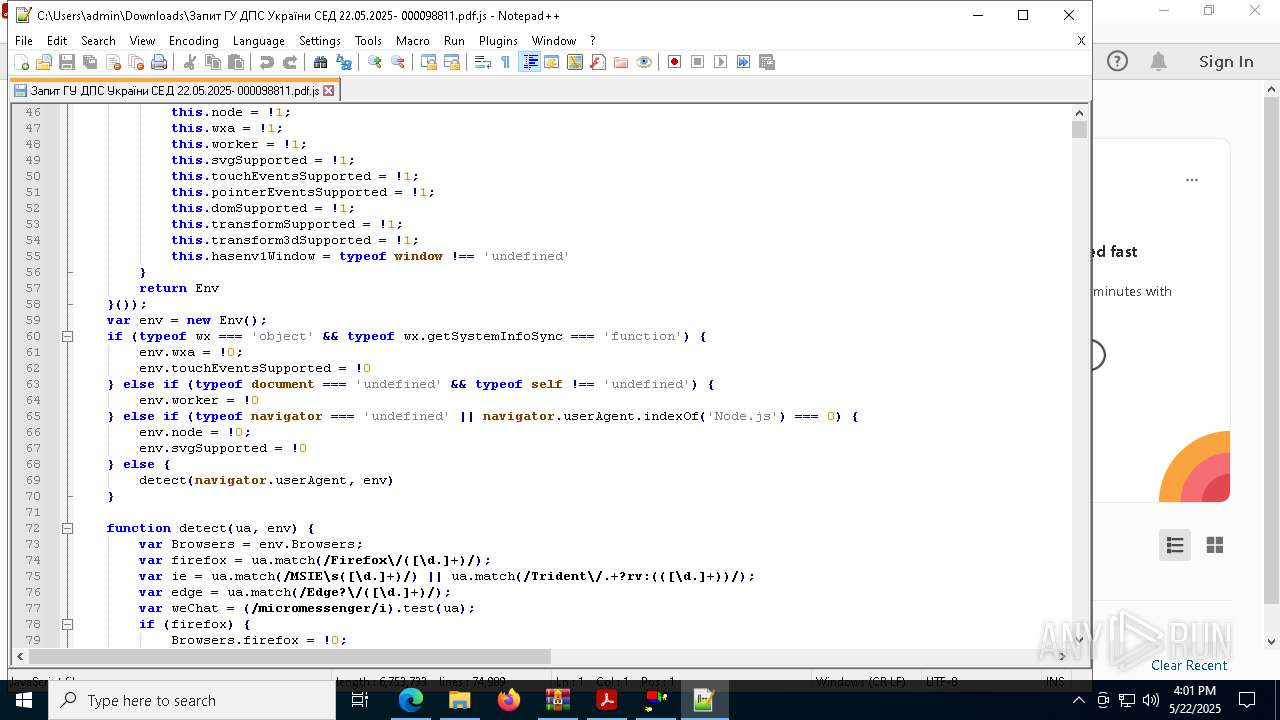Click the Zoom Out toolbar icon
Viewport: 1280px width, 720px height.
(398, 62)
